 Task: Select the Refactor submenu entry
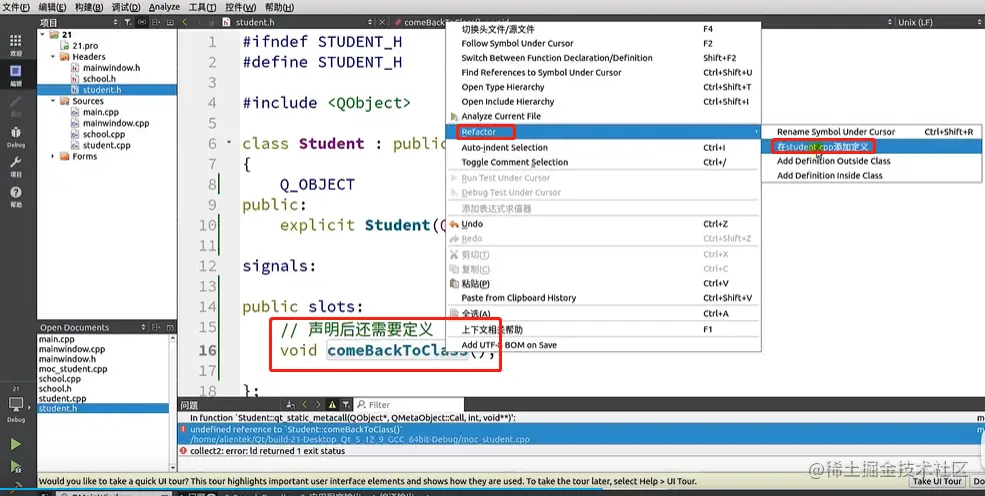click(604, 132)
